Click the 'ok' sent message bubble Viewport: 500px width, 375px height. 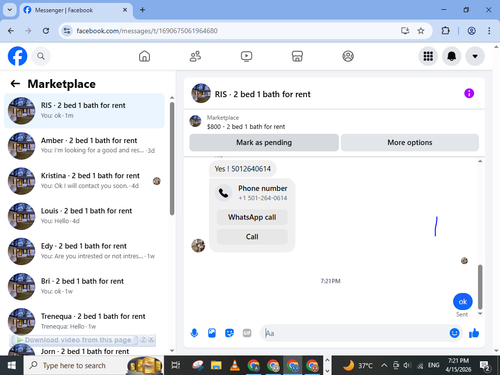(463, 302)
